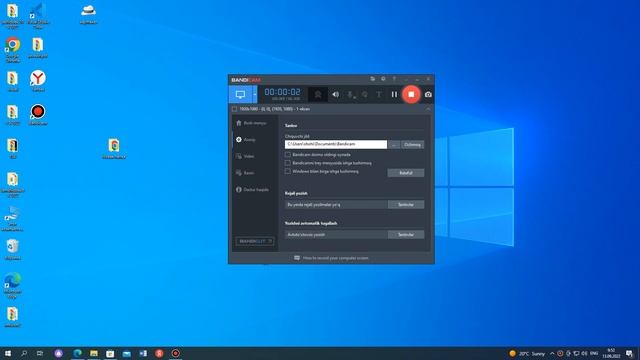Screen dimensions: 640x360
Task: Open Task View on the taskbar
Action: click(x=40, y=353)
